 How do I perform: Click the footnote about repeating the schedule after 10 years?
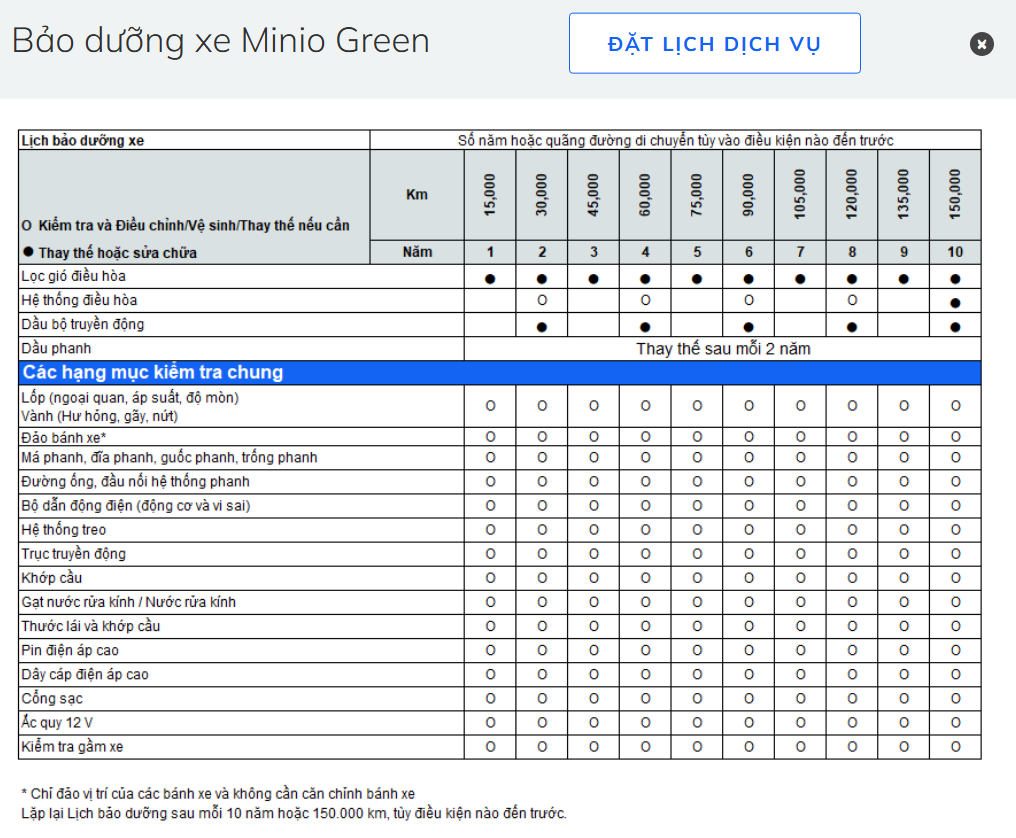(x=293, y=812)
